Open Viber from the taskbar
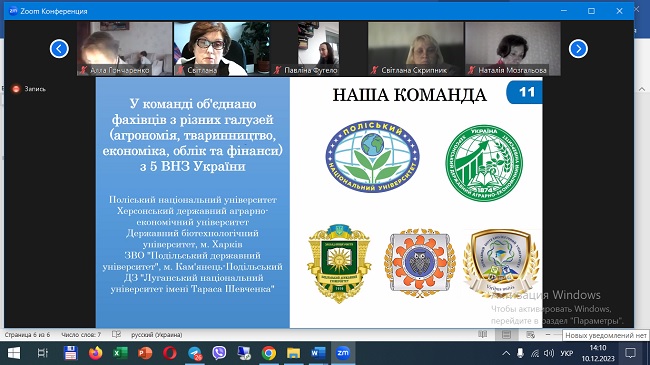 click(x=219, y=353)
